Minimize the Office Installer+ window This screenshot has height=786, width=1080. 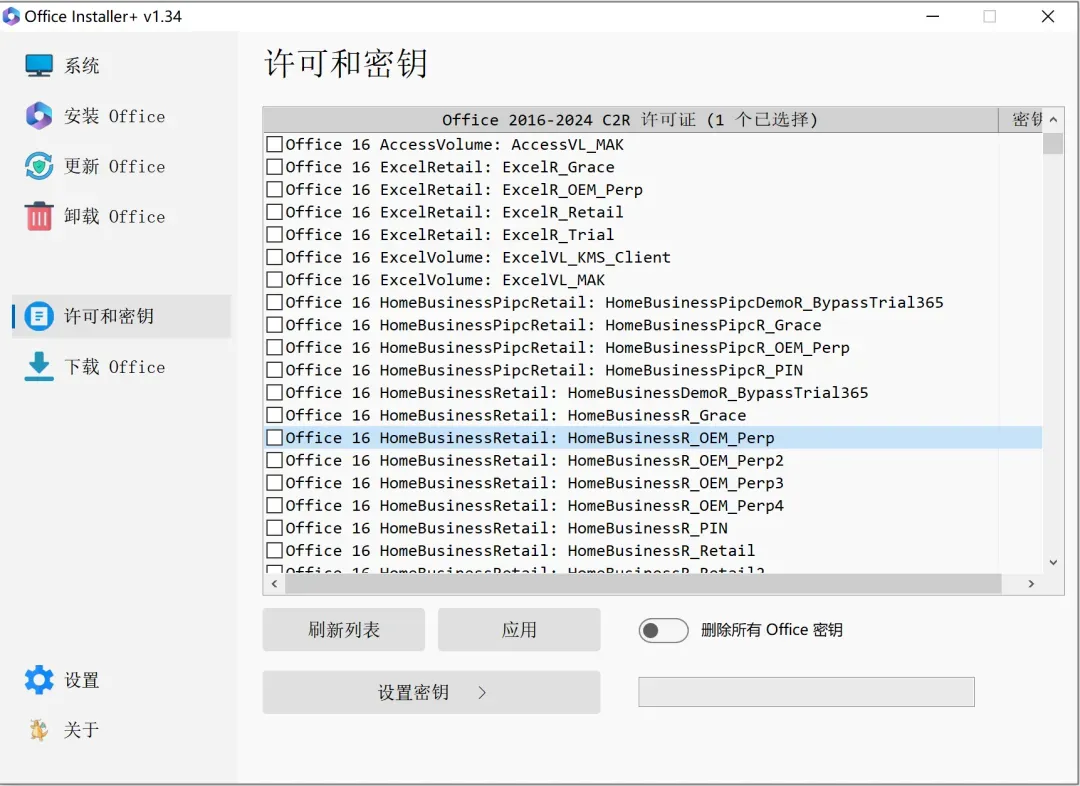(x=933, y=16)
